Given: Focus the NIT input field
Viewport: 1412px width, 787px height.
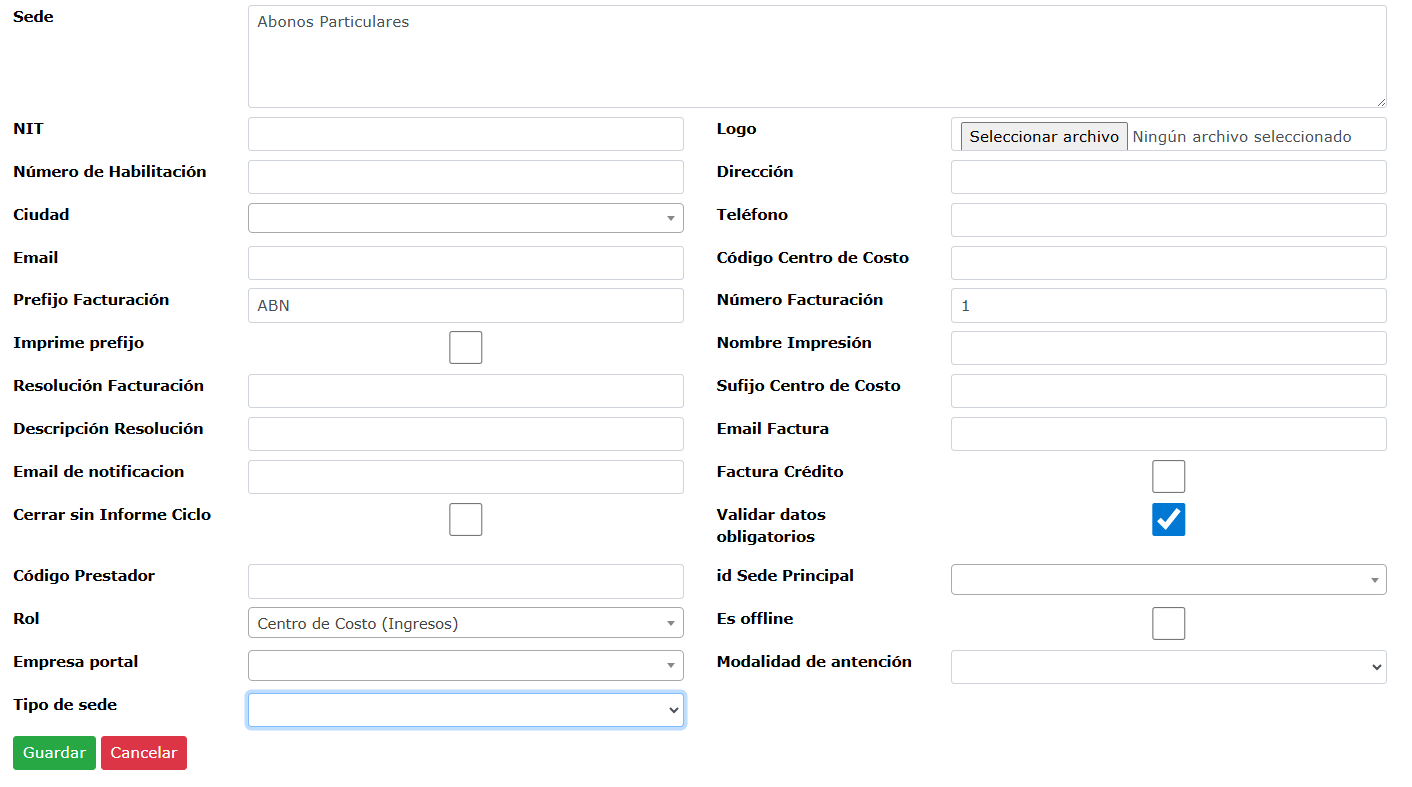Looking at the screenshot, I should [466, 134].
